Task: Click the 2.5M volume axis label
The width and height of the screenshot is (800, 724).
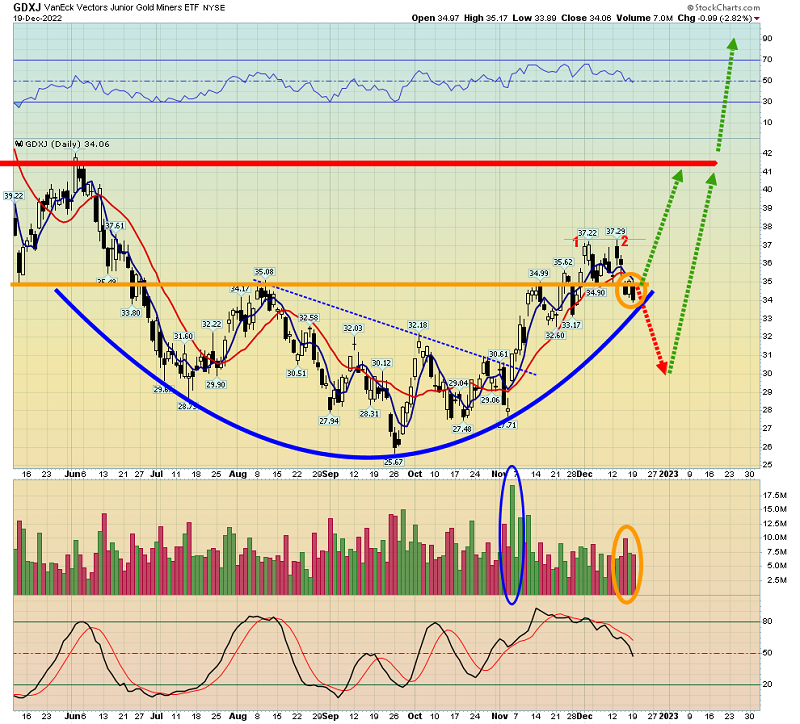Action: [777, 580]
